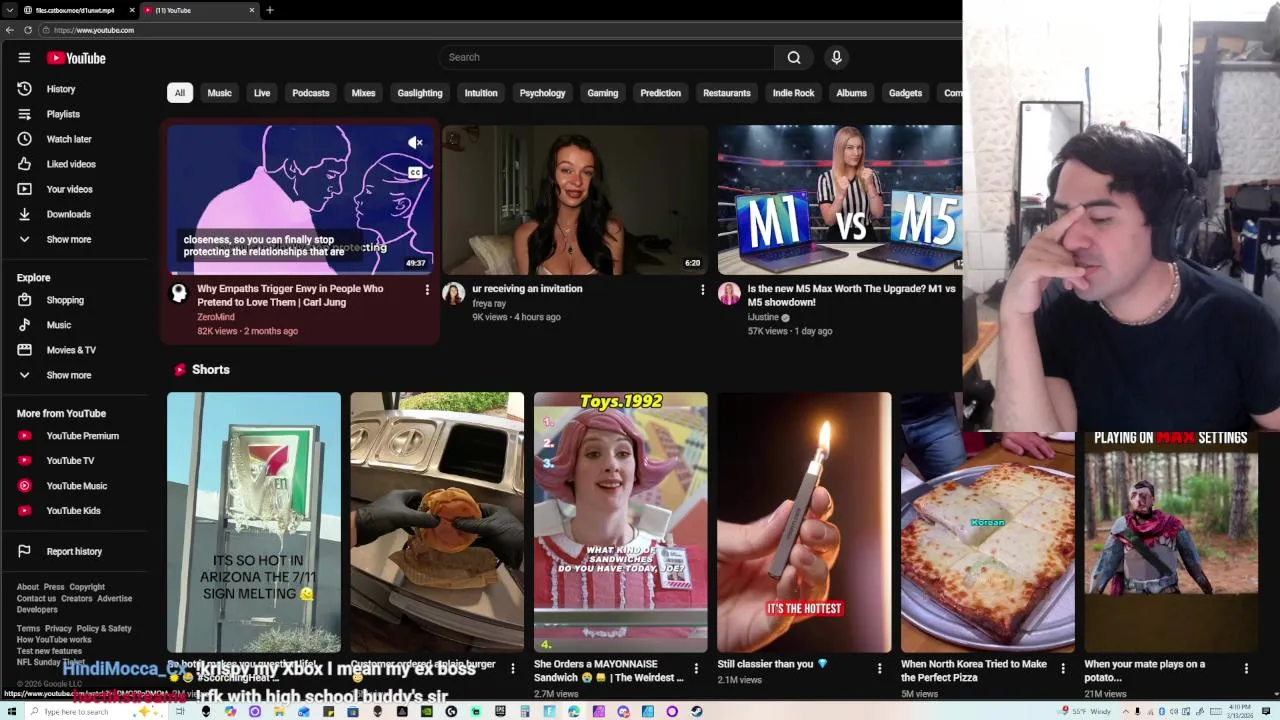
Task: Open options for 'Still classier than you' short
Action: pos(880,668)
